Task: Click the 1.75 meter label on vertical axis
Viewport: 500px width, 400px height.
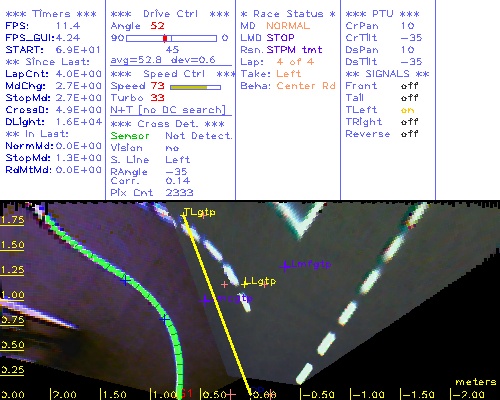Action: [x=12, y=220]
